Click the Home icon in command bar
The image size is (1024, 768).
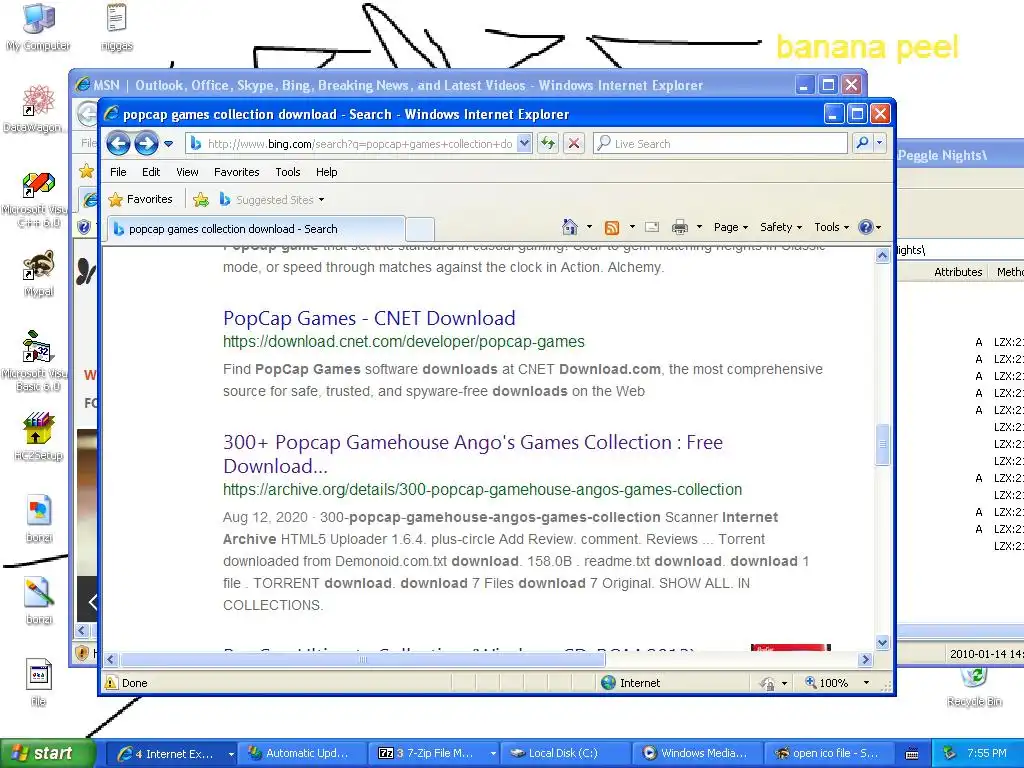point(570,227)
